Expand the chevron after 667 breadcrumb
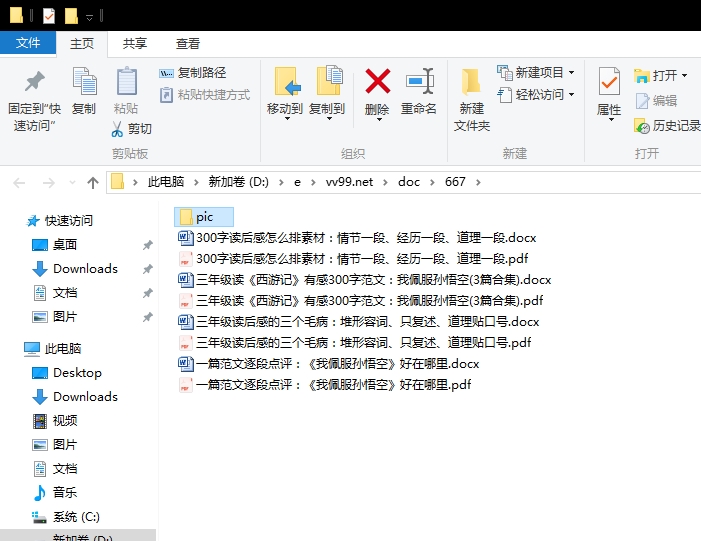The image size is (701, 541). (478, 182)
